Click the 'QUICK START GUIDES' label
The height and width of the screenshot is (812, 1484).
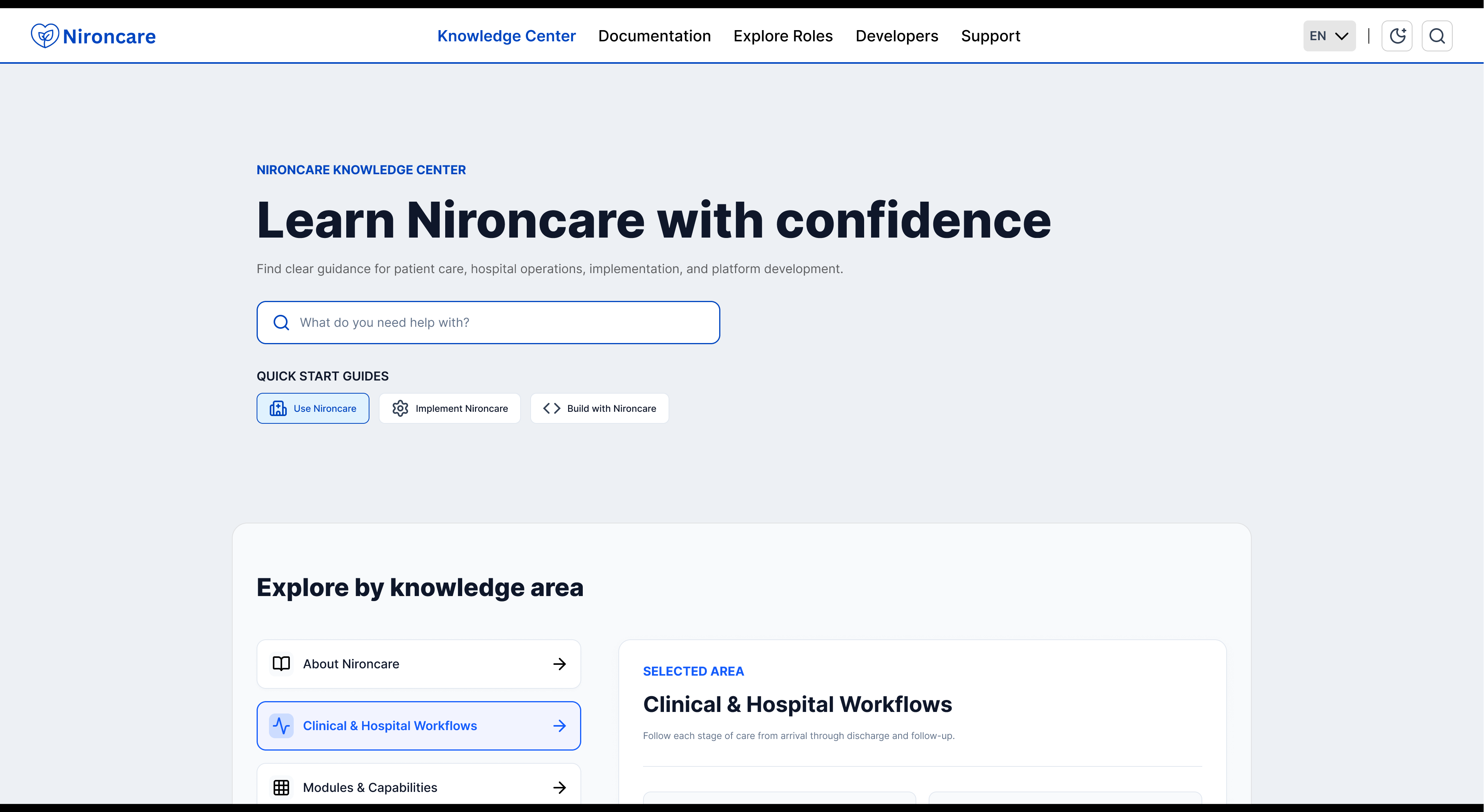[x=323, y=376]
